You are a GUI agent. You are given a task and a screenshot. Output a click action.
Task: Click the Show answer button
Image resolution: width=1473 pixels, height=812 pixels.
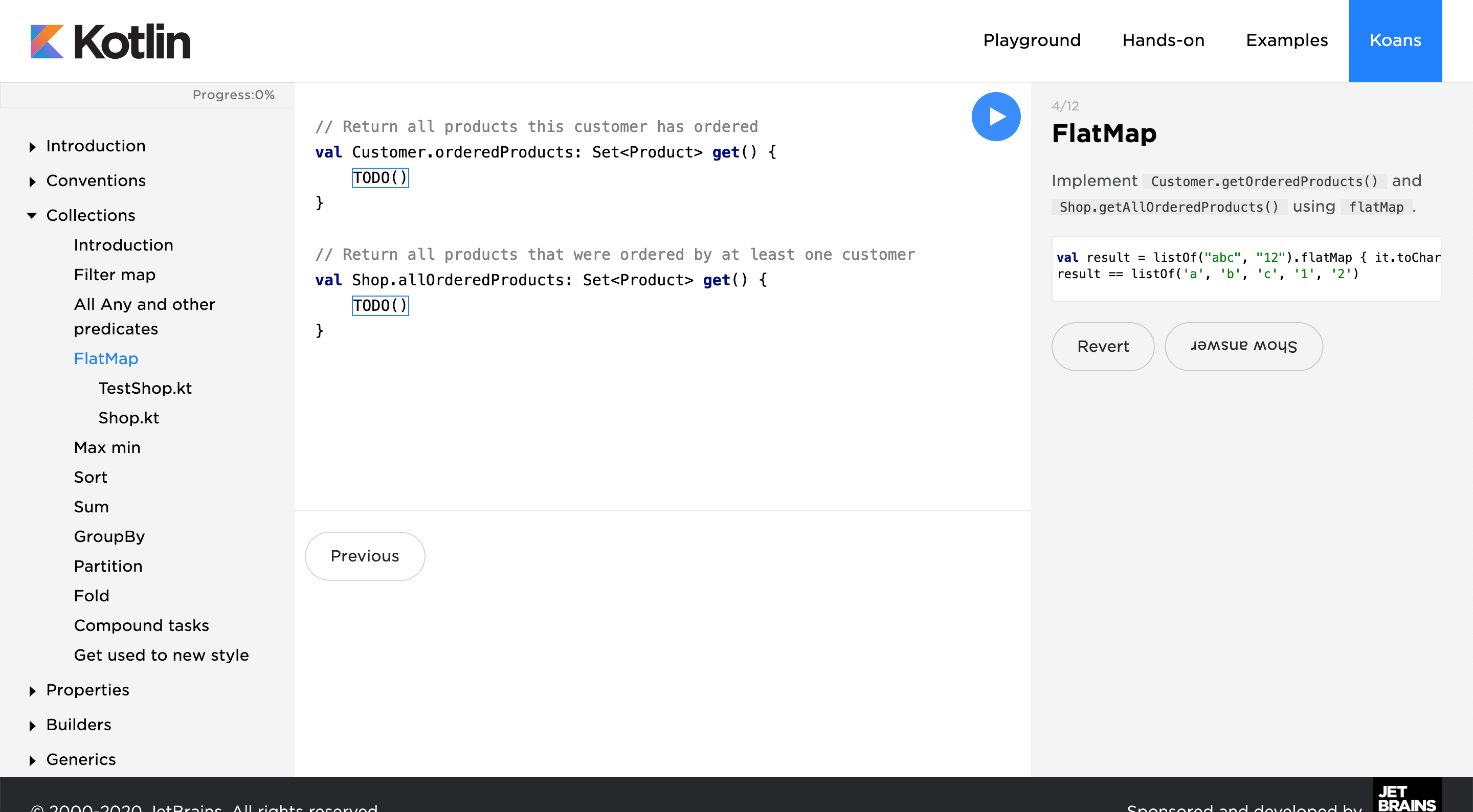(x=1244, y=346)
